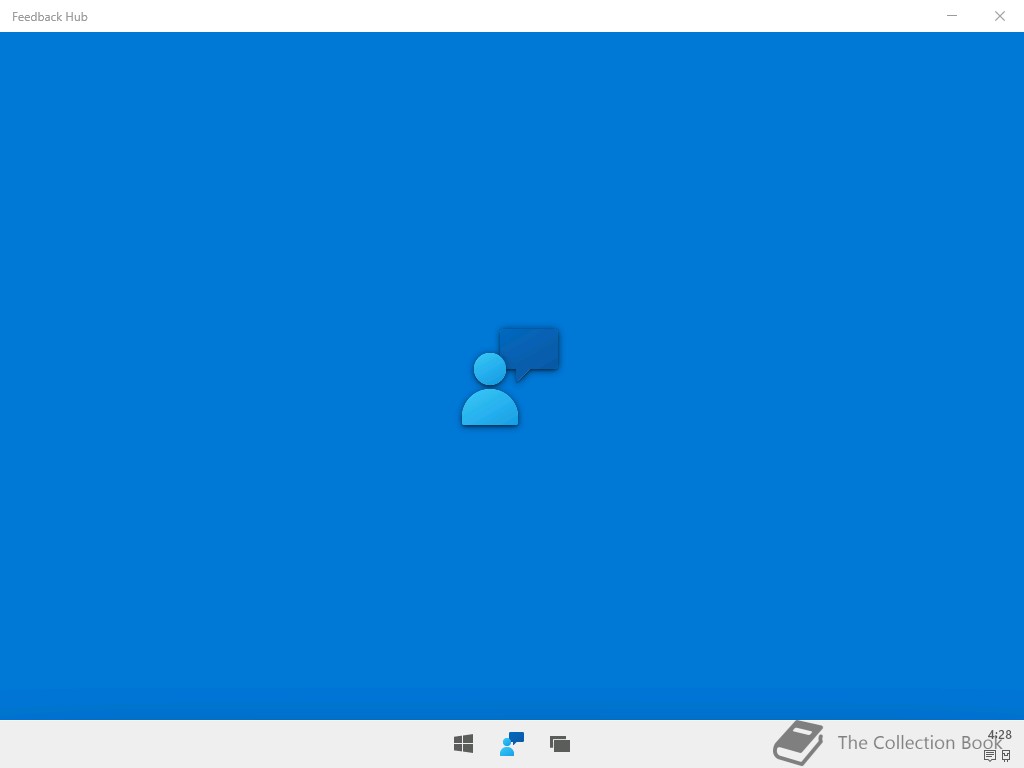The image size is (1024, 768).
Task: Open the action center notifications icon
Action: (x=990, y=756)
